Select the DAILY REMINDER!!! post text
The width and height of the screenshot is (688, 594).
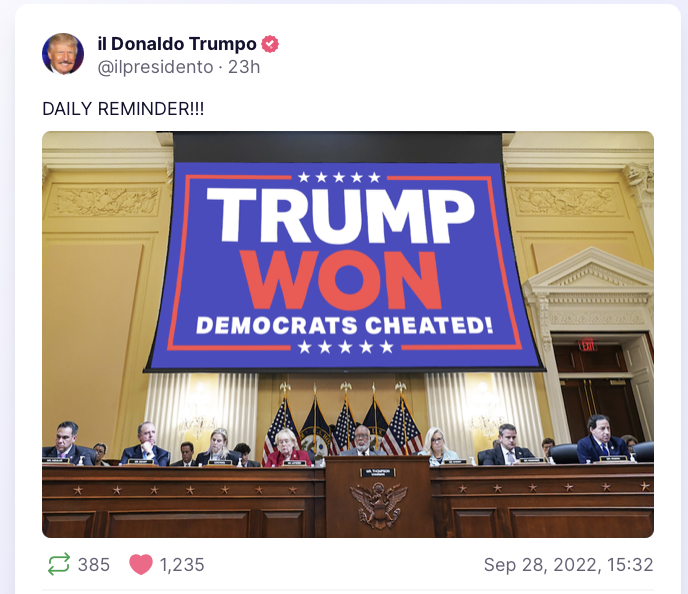[x=123, y=109]
